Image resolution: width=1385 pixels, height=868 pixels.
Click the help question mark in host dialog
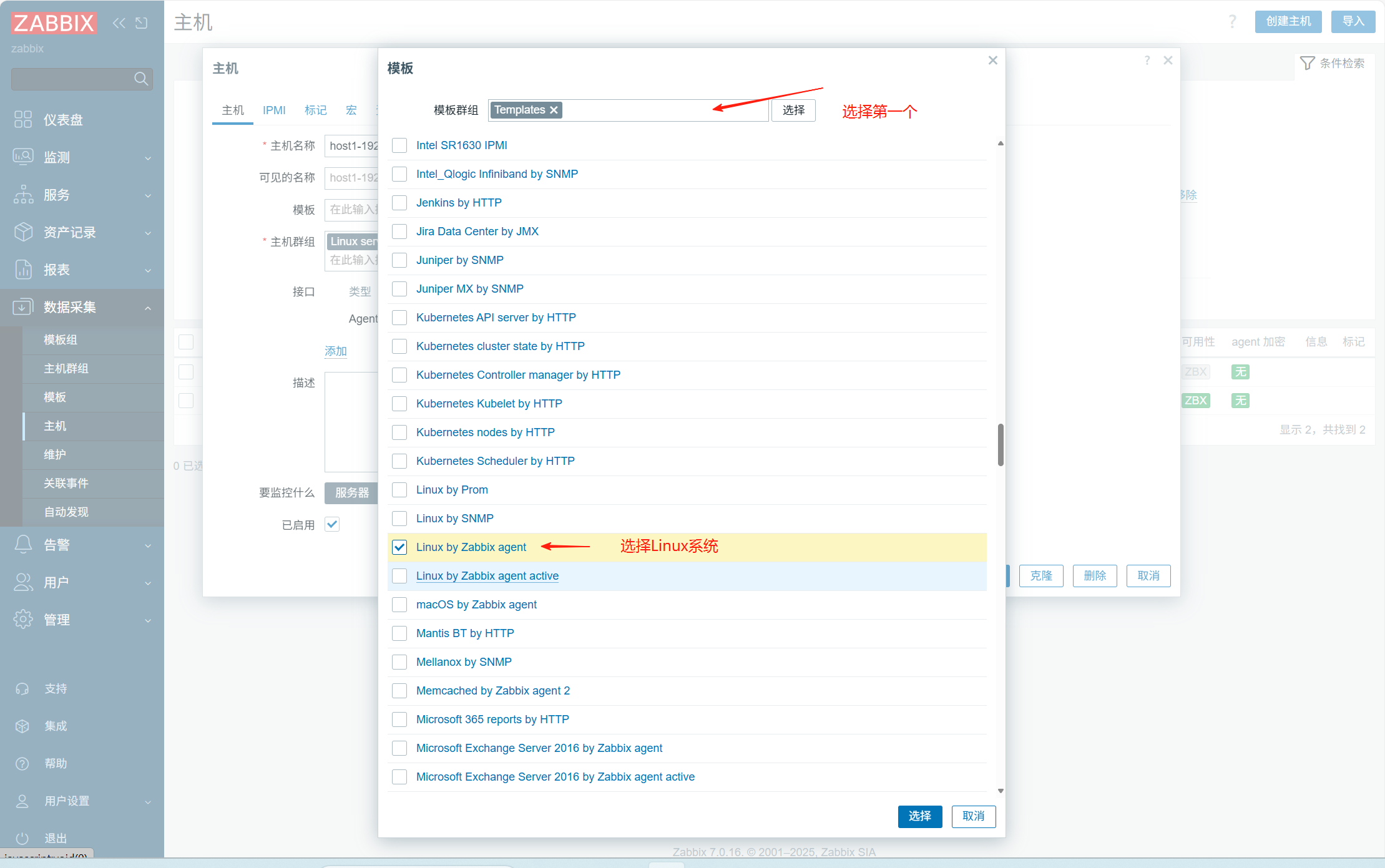(1147, 60)
